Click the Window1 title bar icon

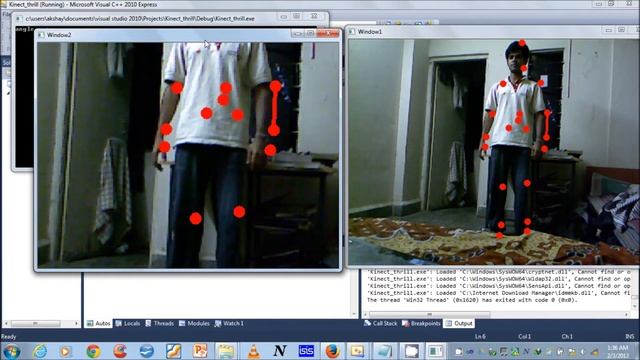pos(352,31)
